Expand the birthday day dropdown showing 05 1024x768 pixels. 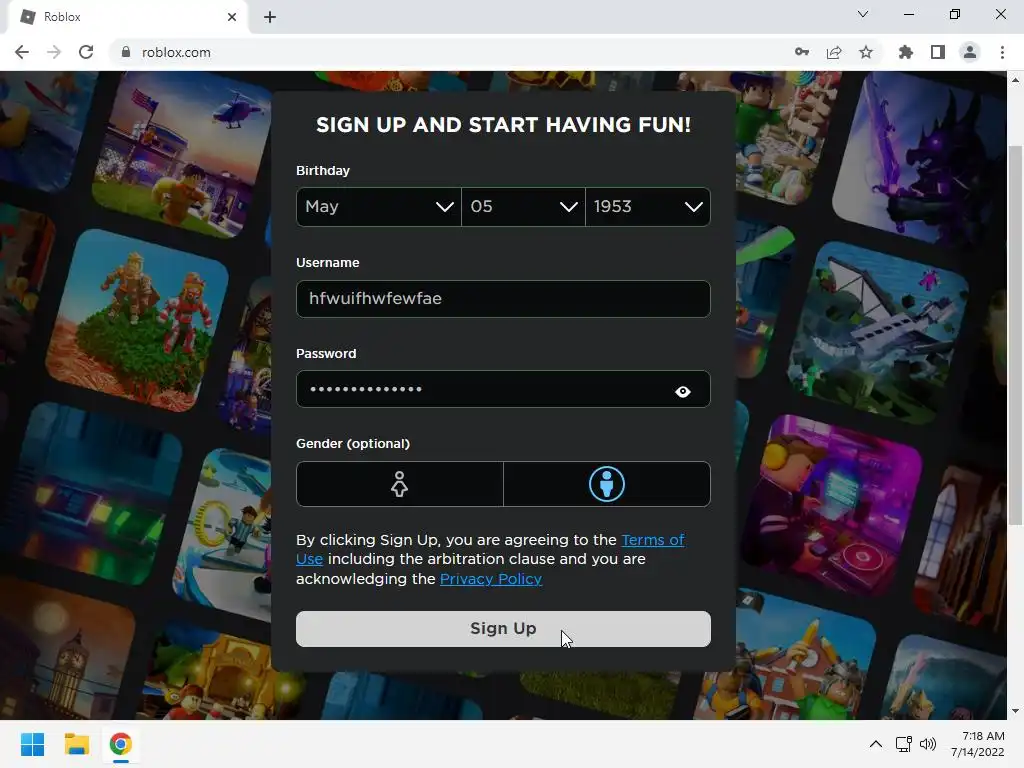[x=523, y=207]
